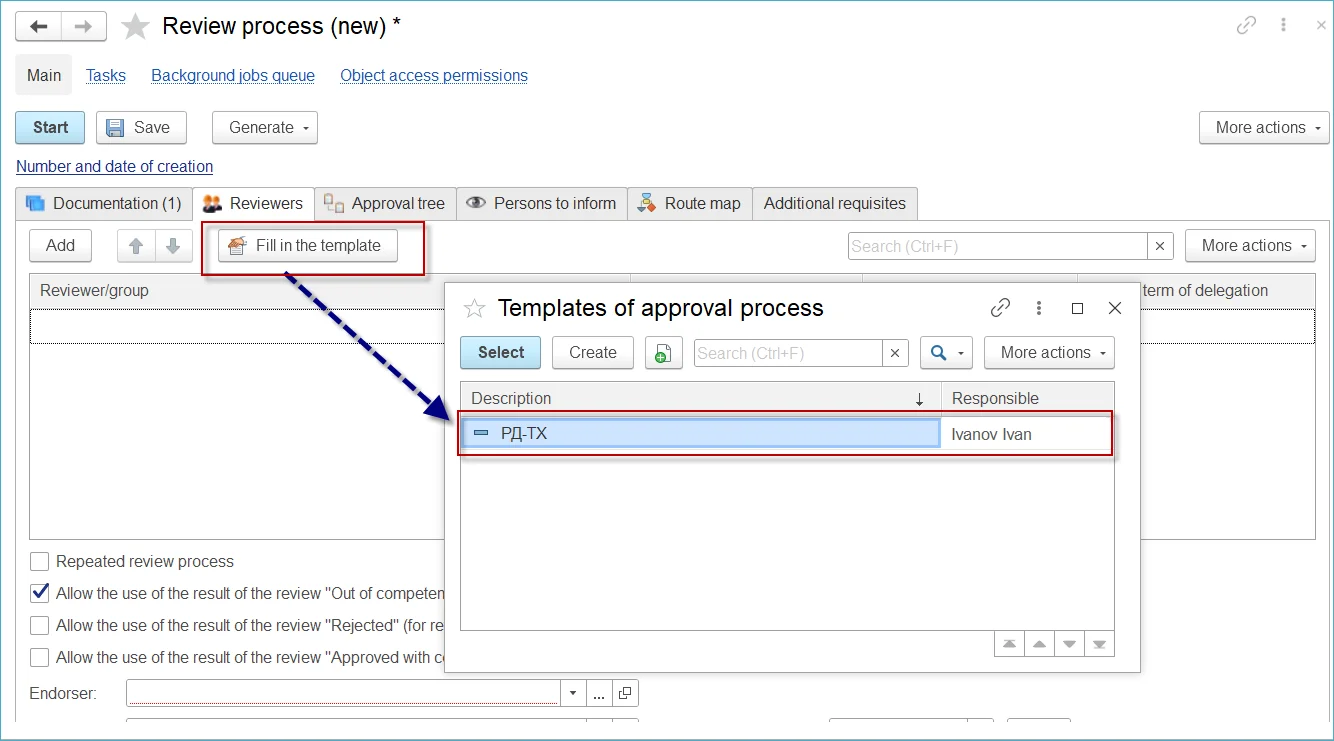
Task: Open the Endorser dropdown arrow
Action: coord(573,693)
